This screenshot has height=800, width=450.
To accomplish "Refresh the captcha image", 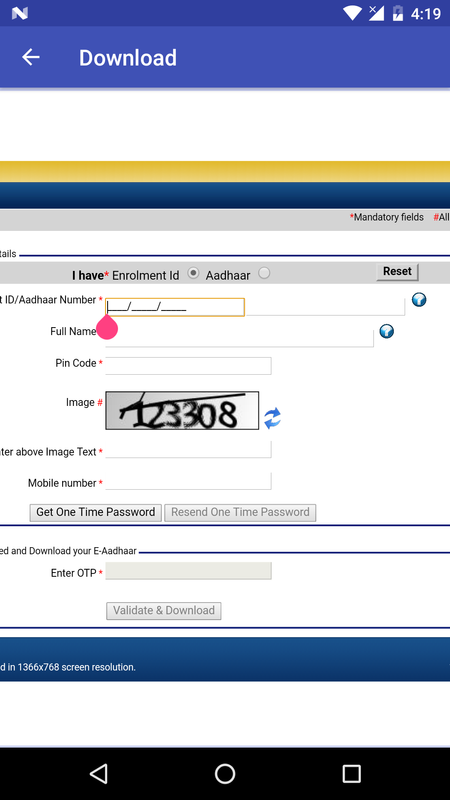I will pos(272,418).
